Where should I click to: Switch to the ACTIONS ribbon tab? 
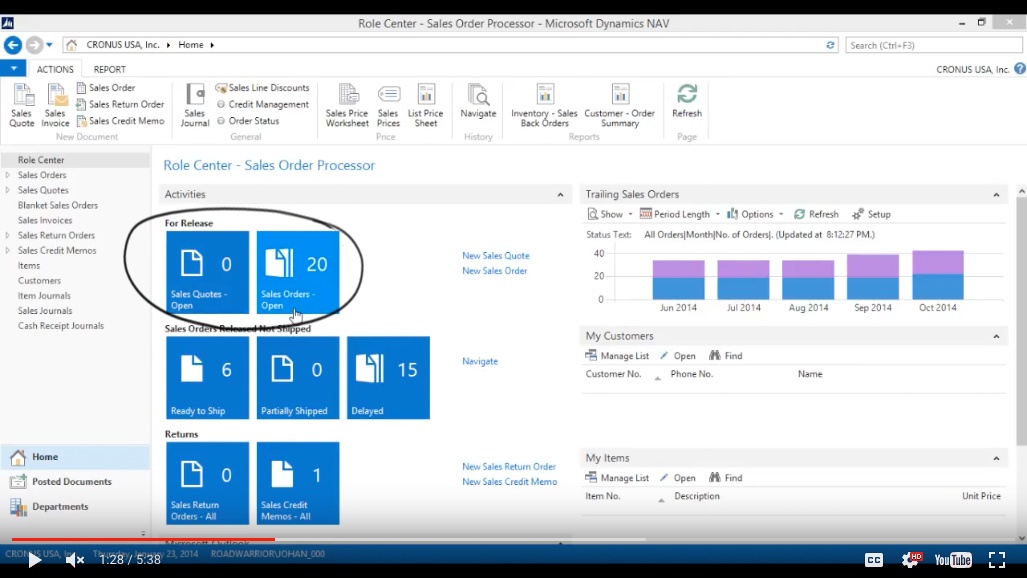pyautogui.click(x=55, y=69)
